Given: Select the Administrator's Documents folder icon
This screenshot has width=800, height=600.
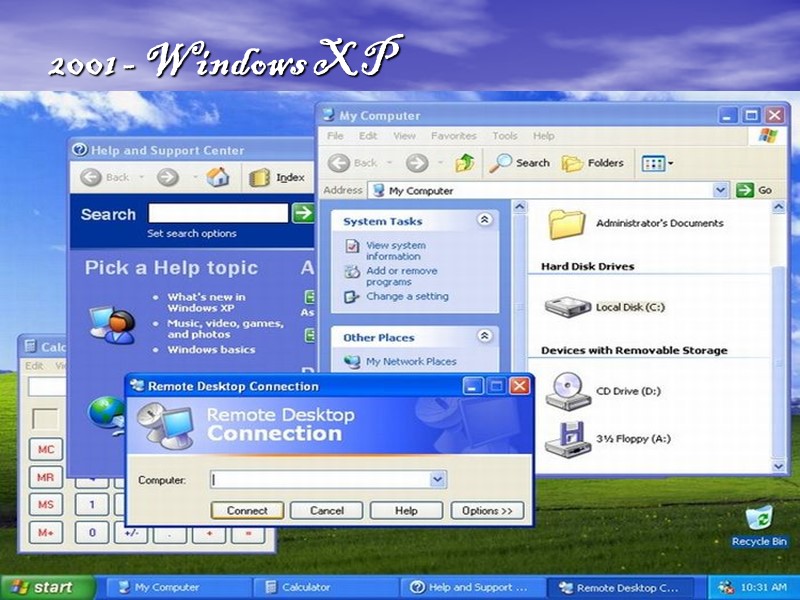Looking at the screenshot, I should click(x=566, y=224).
